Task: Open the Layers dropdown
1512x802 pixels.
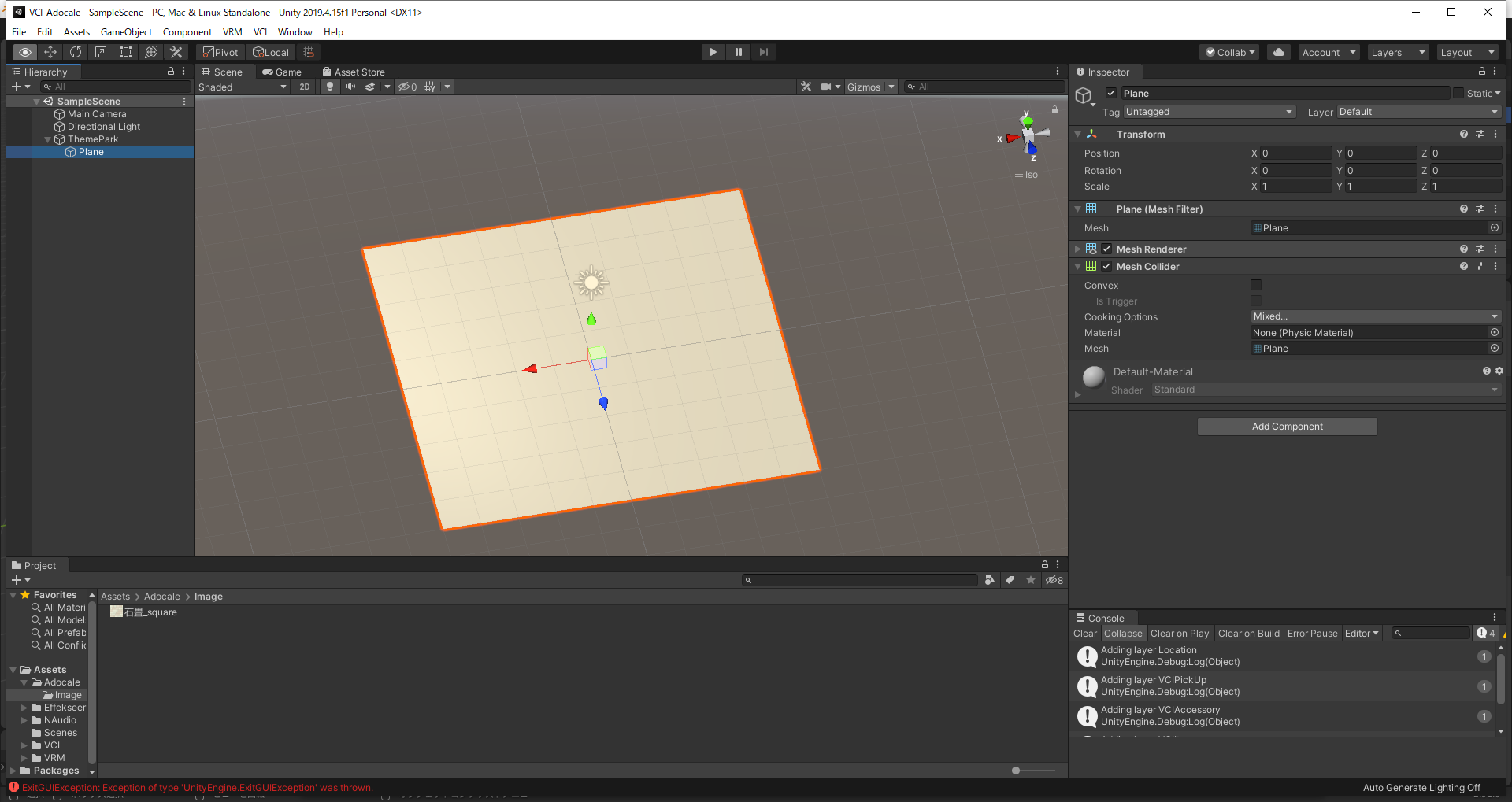Action: [1399, 52]
